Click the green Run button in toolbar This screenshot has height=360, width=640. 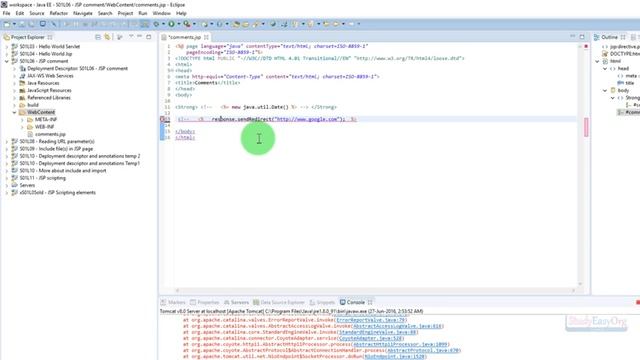pyautogui.click(x=171, y=24)
